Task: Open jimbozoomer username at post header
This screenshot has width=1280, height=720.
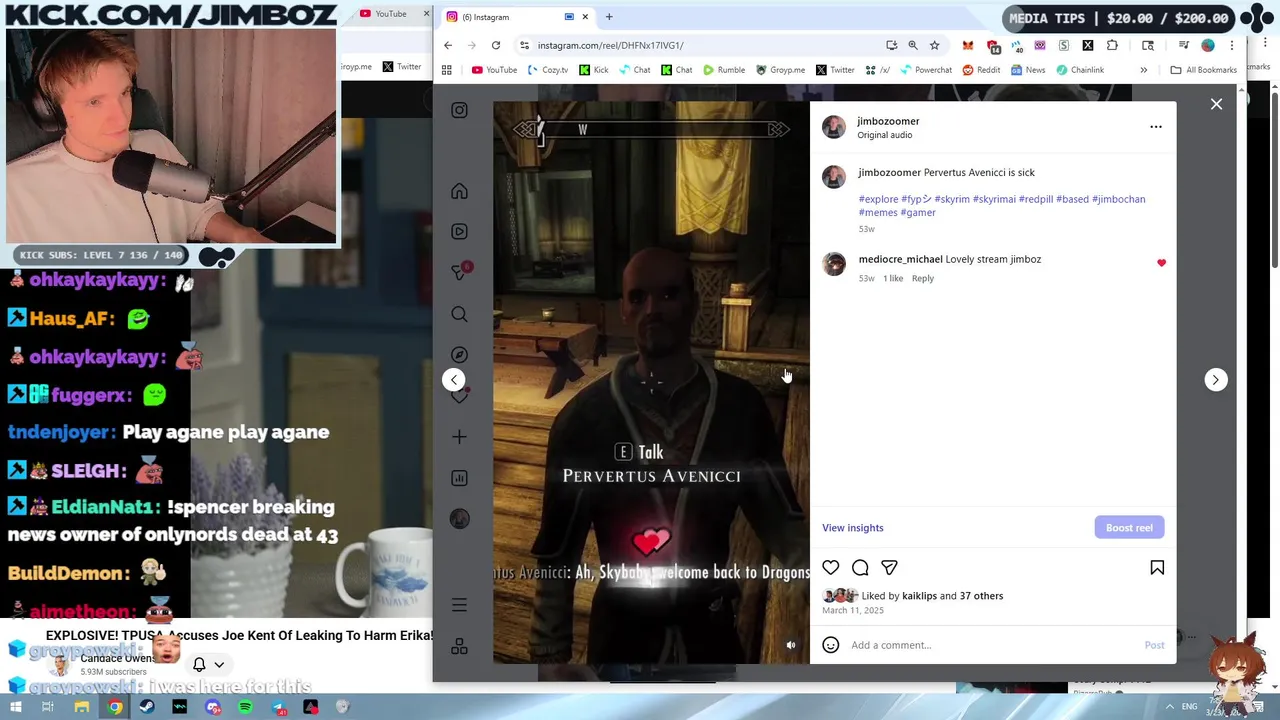Action: coord(888,121)
